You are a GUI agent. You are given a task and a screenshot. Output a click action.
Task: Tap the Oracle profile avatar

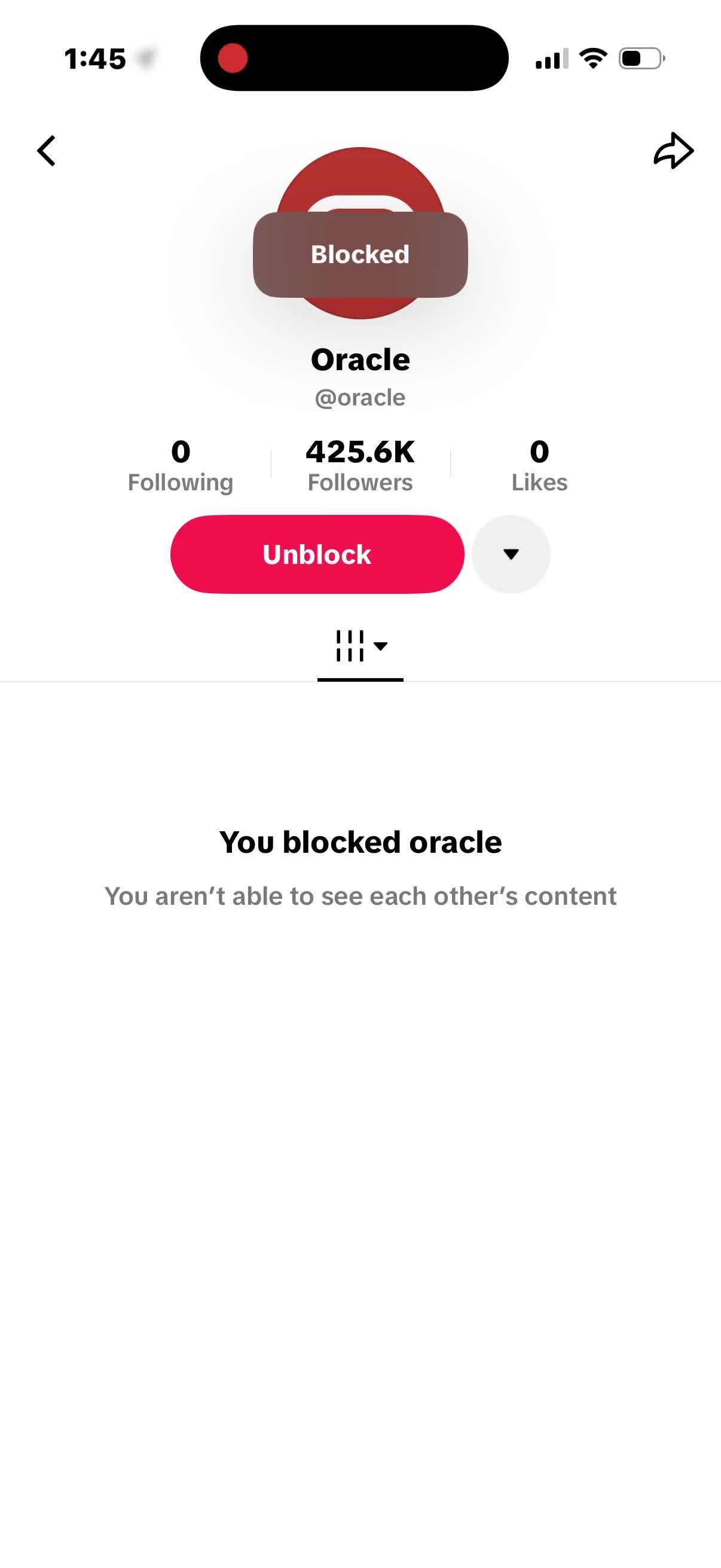(x=360, y=233)
